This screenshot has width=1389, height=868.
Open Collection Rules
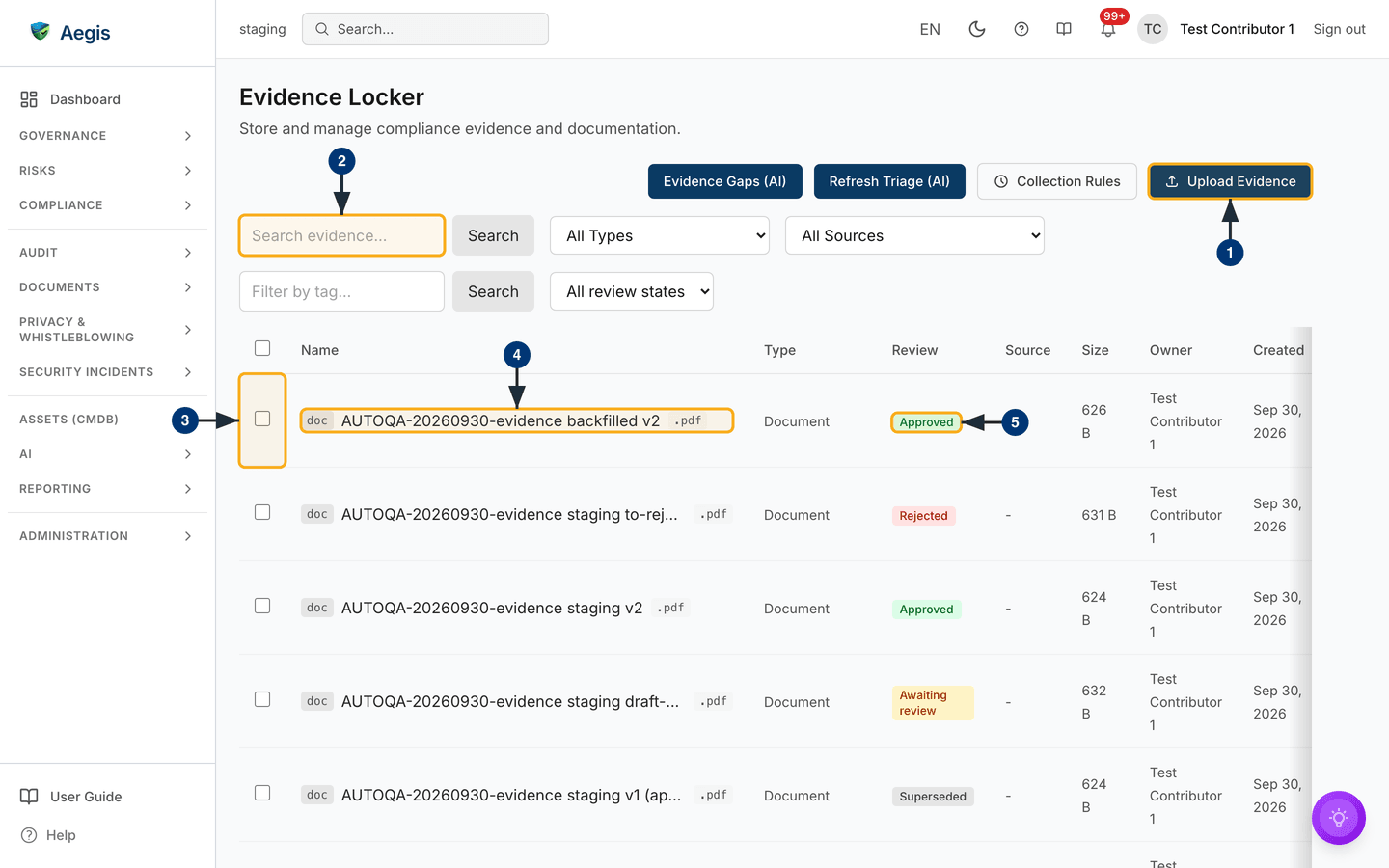click(x=1057, y=181)
